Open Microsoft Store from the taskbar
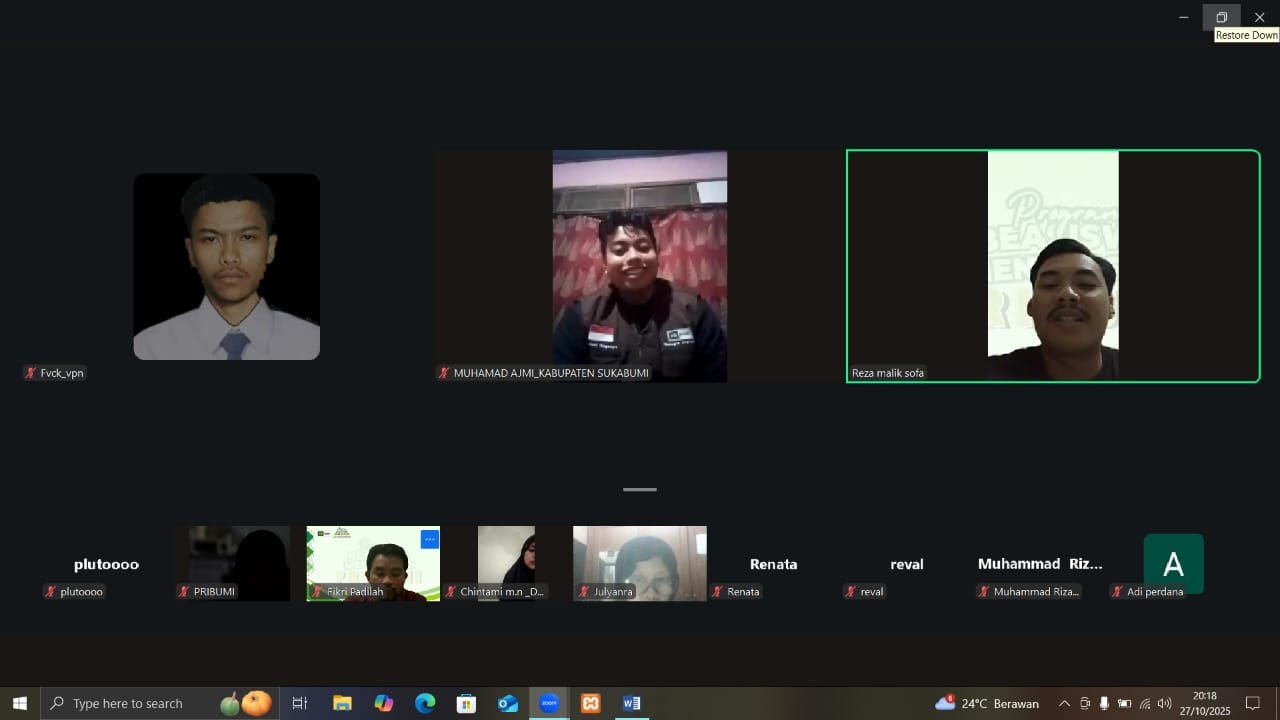1280x720 pixels. [466, 703]
